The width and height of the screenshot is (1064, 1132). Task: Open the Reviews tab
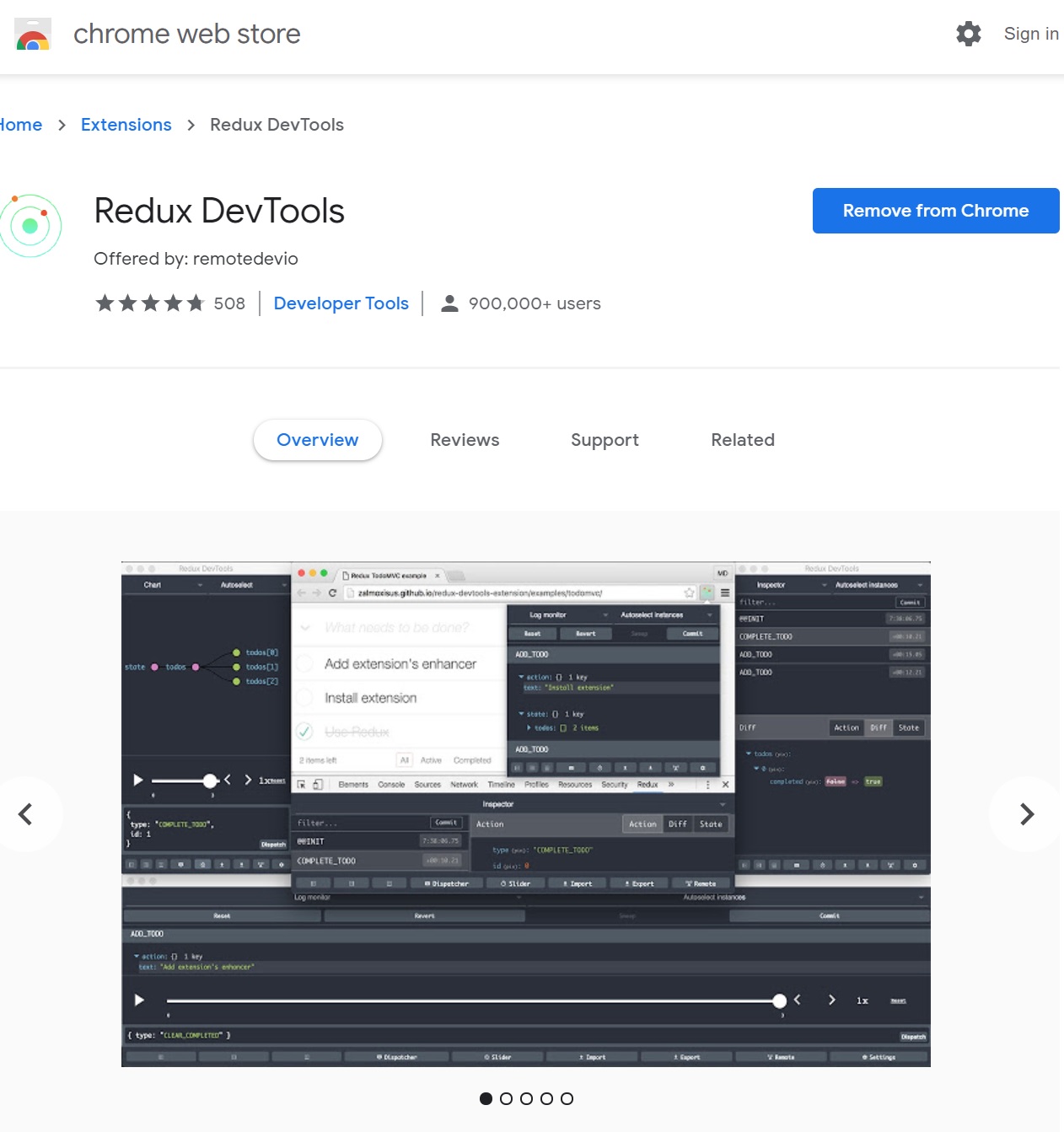[465, 440]
